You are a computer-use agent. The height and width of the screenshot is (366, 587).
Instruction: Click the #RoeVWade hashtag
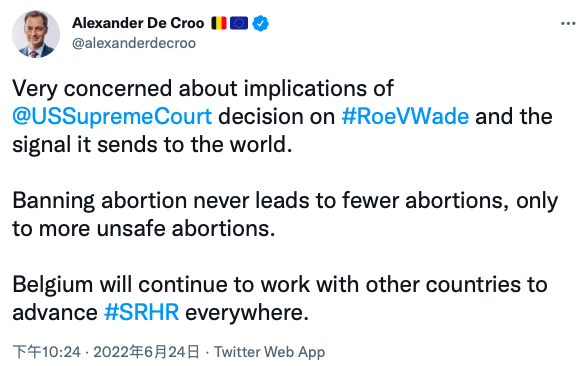click(405, 116)
